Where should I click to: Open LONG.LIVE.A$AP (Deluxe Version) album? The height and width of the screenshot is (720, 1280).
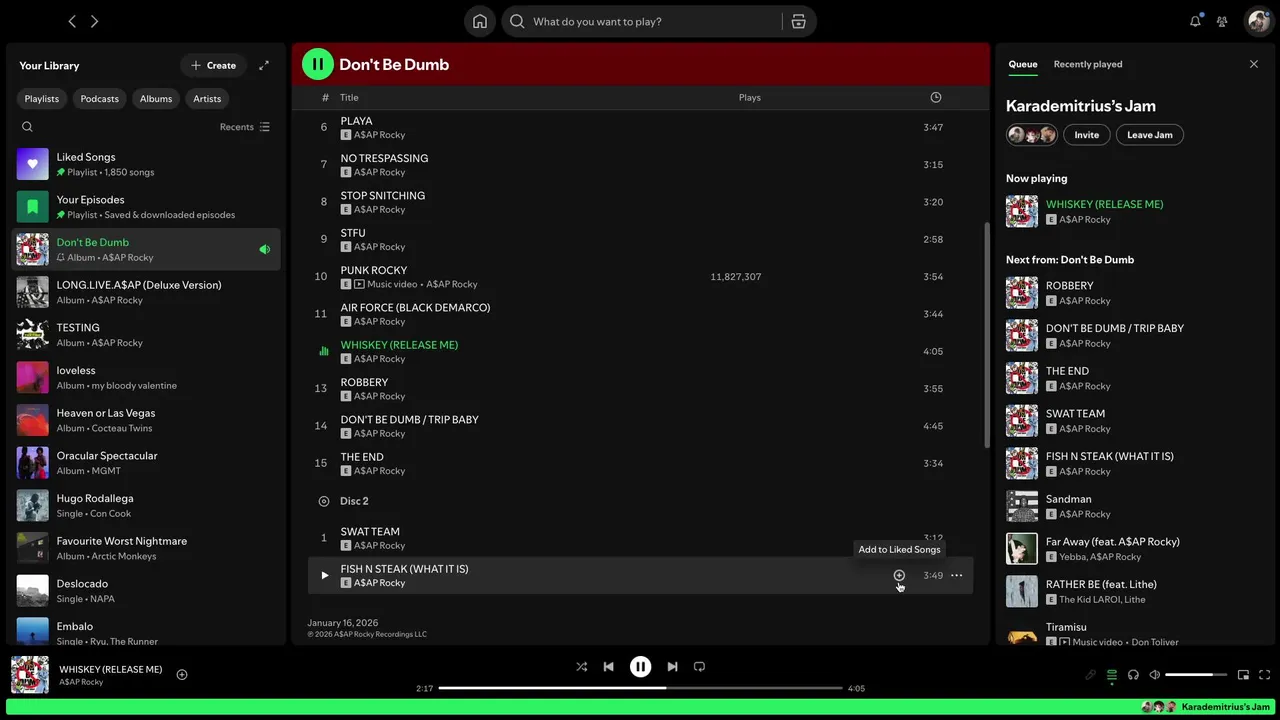coord(146,292)
